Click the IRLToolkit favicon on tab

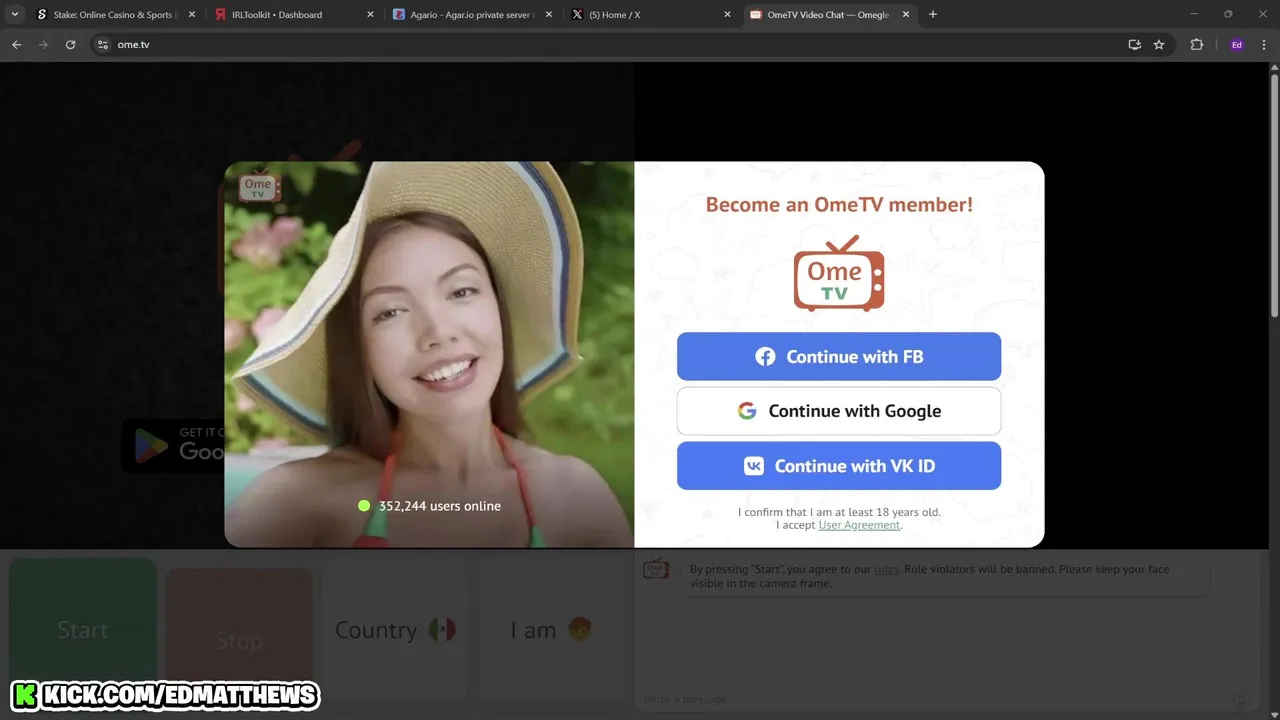[220, 15]
